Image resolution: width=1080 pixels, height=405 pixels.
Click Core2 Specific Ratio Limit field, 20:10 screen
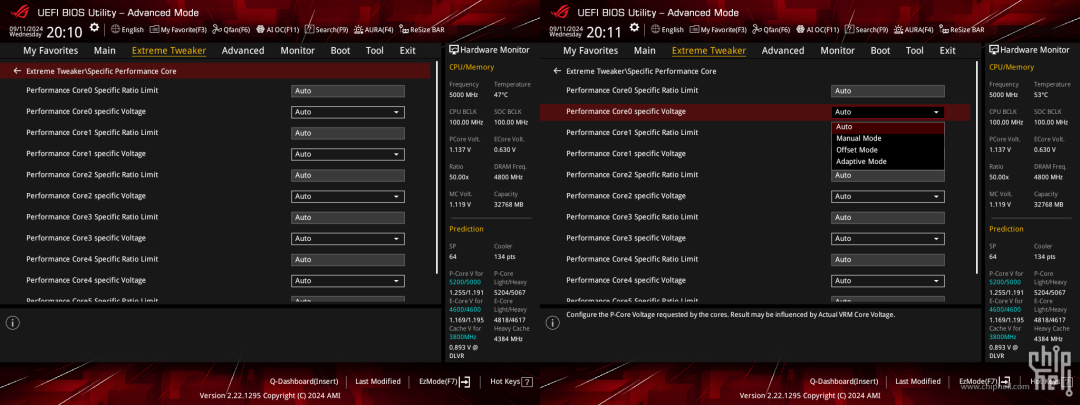[348, 176]
